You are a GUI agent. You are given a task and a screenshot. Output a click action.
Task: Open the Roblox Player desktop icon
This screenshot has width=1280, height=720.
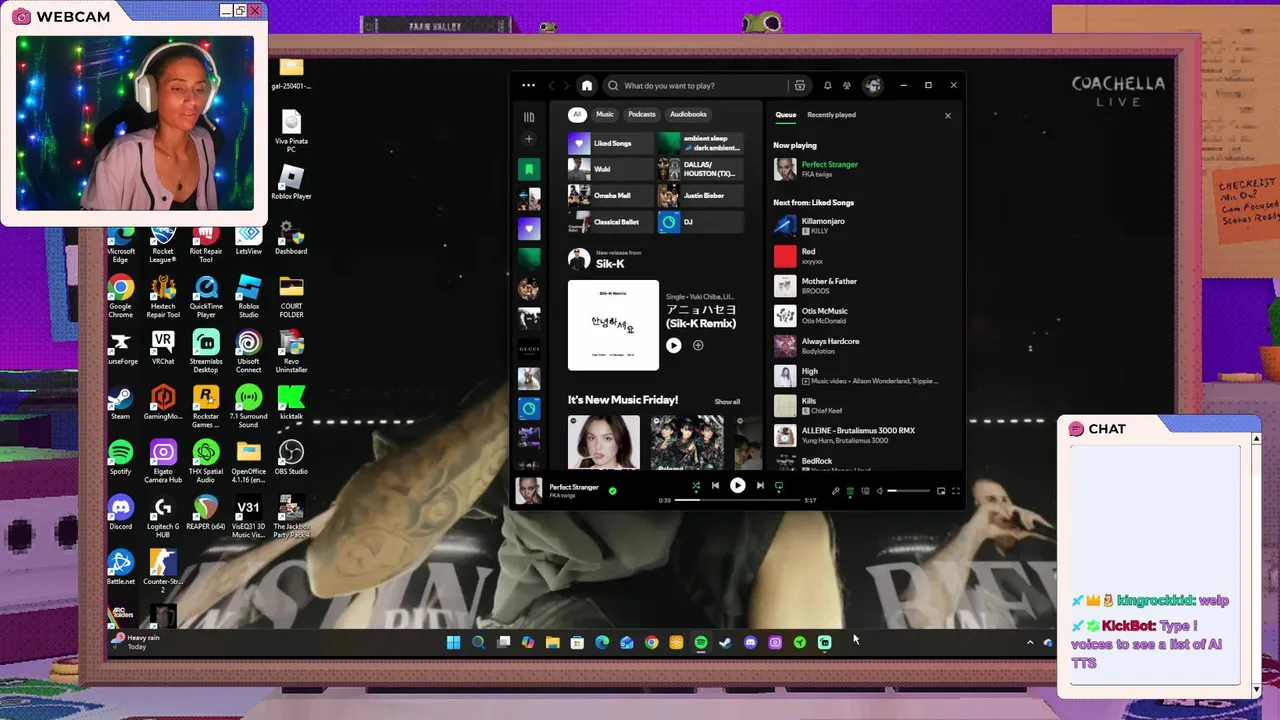[291, 183]
